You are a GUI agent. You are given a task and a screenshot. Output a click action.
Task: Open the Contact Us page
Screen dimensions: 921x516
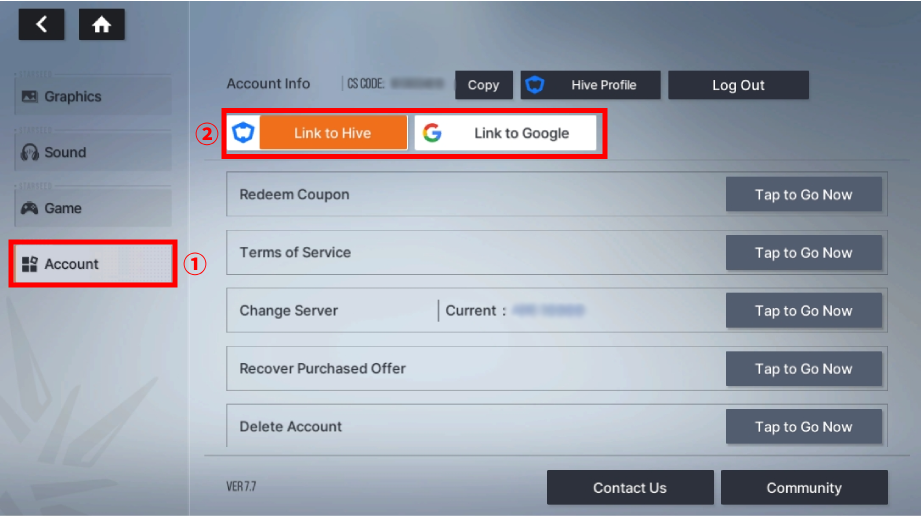point(629,488)
